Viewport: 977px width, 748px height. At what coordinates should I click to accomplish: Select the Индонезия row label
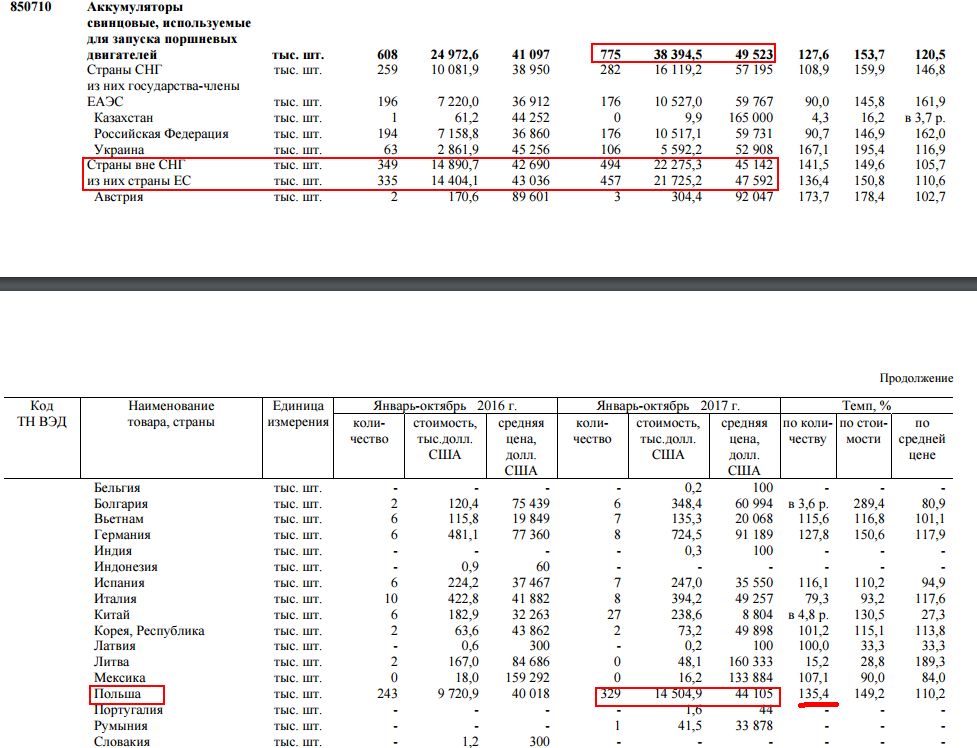[x=126, y=567]
